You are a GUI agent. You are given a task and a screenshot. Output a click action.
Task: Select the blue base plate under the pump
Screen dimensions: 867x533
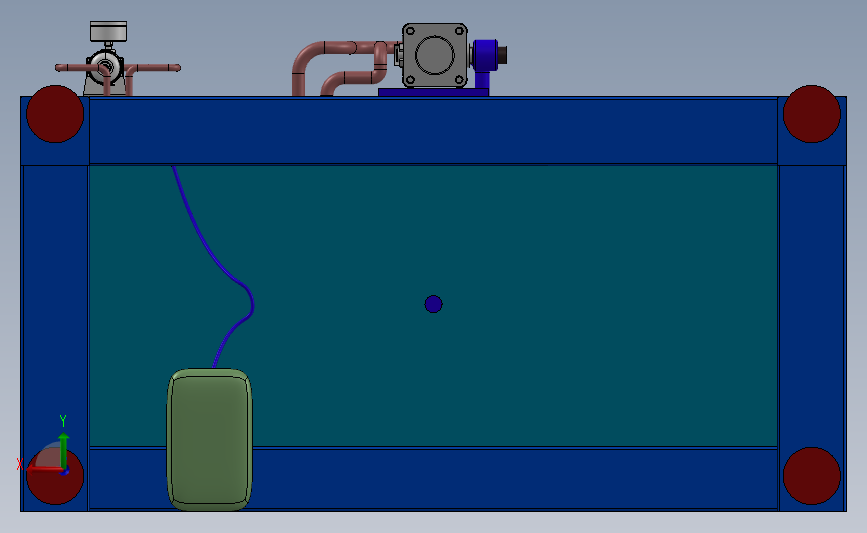434,92
